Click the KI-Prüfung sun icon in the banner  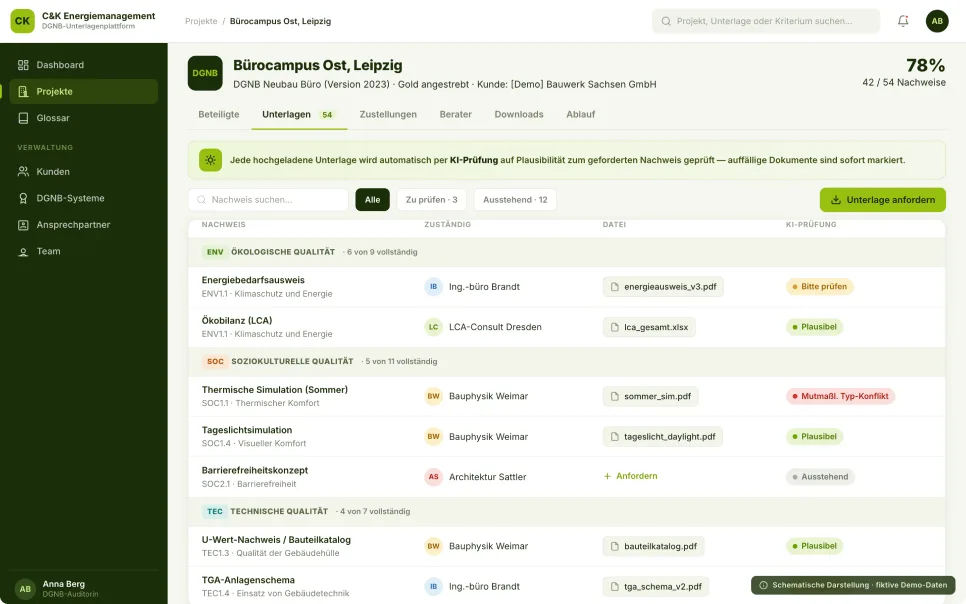(210, 160)
